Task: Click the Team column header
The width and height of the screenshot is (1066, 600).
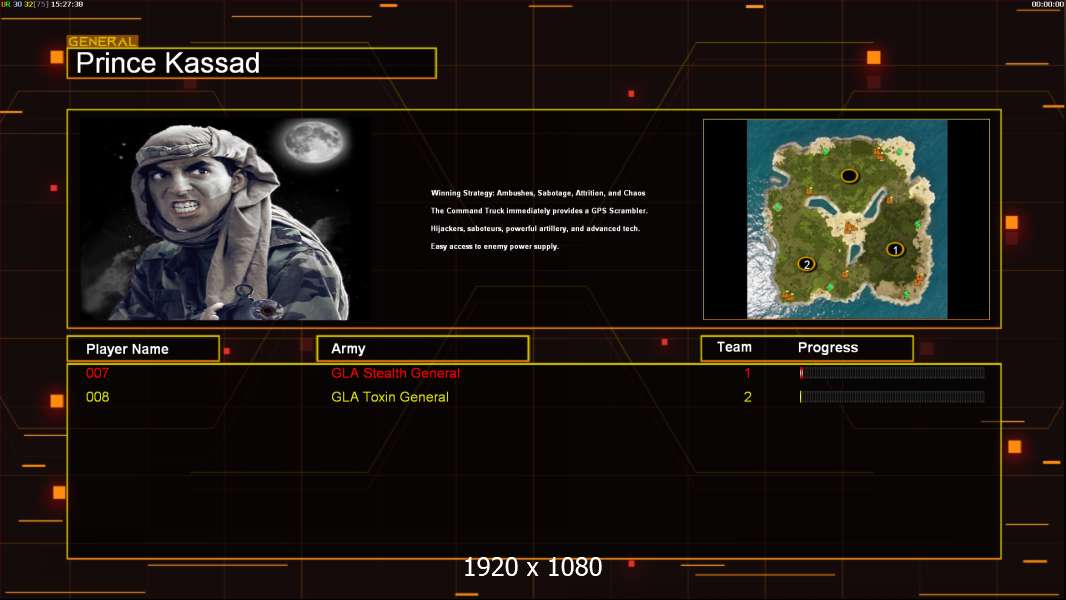Action: point(734,347)
